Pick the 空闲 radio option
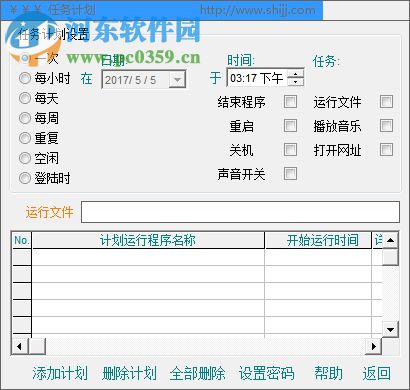The image size is (410, 390). tap(25, 158)
